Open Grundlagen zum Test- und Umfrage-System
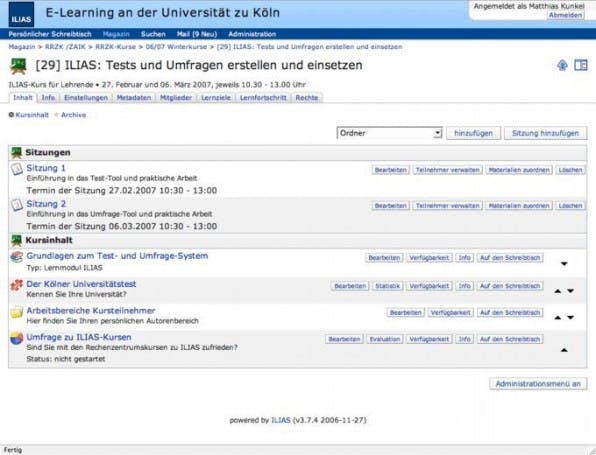 click(117, 256)
